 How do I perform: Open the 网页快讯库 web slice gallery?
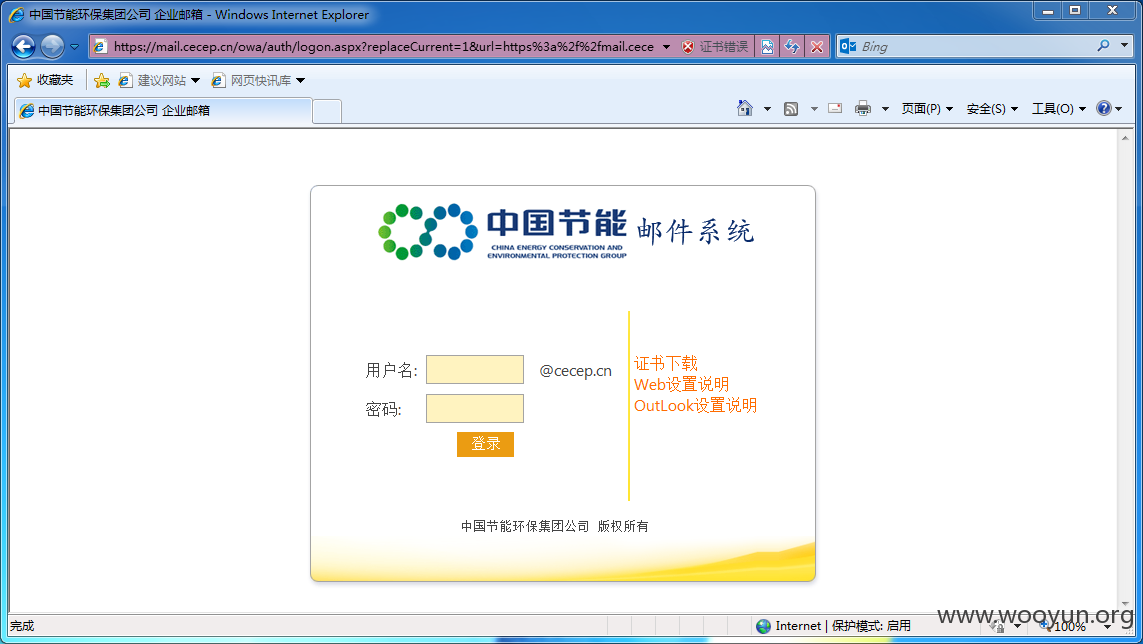pyautogui.click(x=258, y=80)
